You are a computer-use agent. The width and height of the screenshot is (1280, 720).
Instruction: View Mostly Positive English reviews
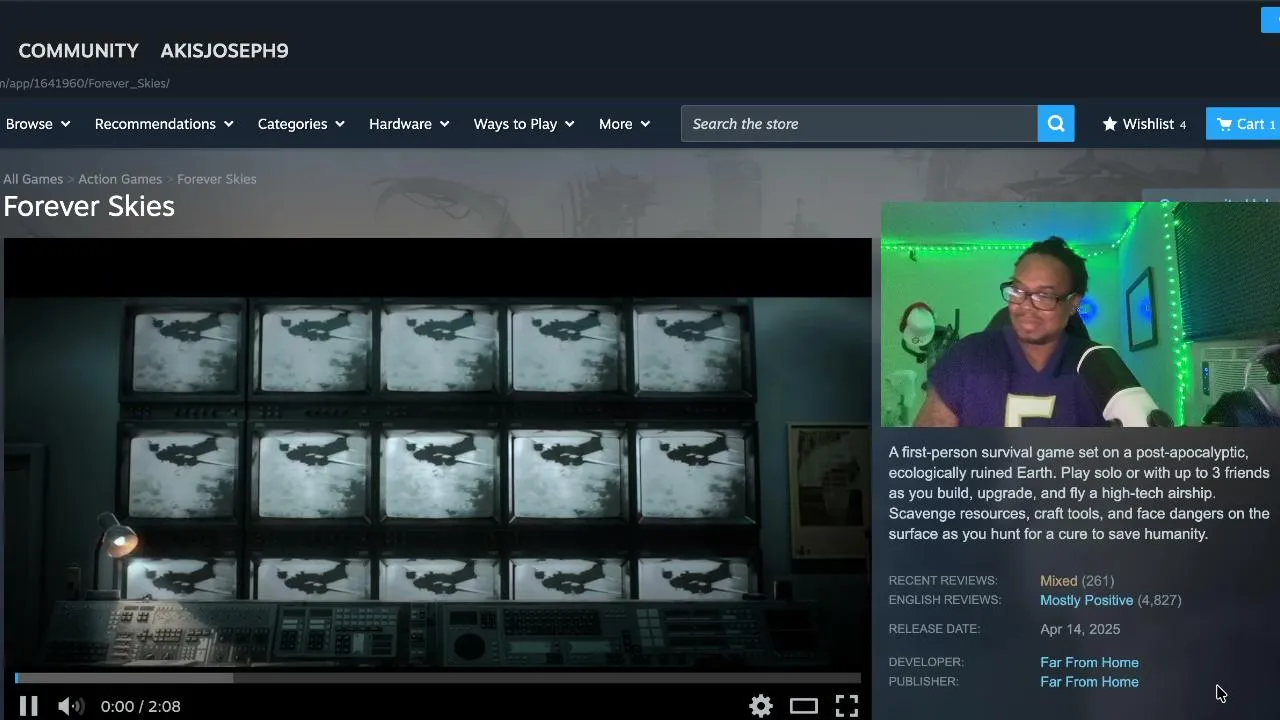click(x=1086, y=600)
